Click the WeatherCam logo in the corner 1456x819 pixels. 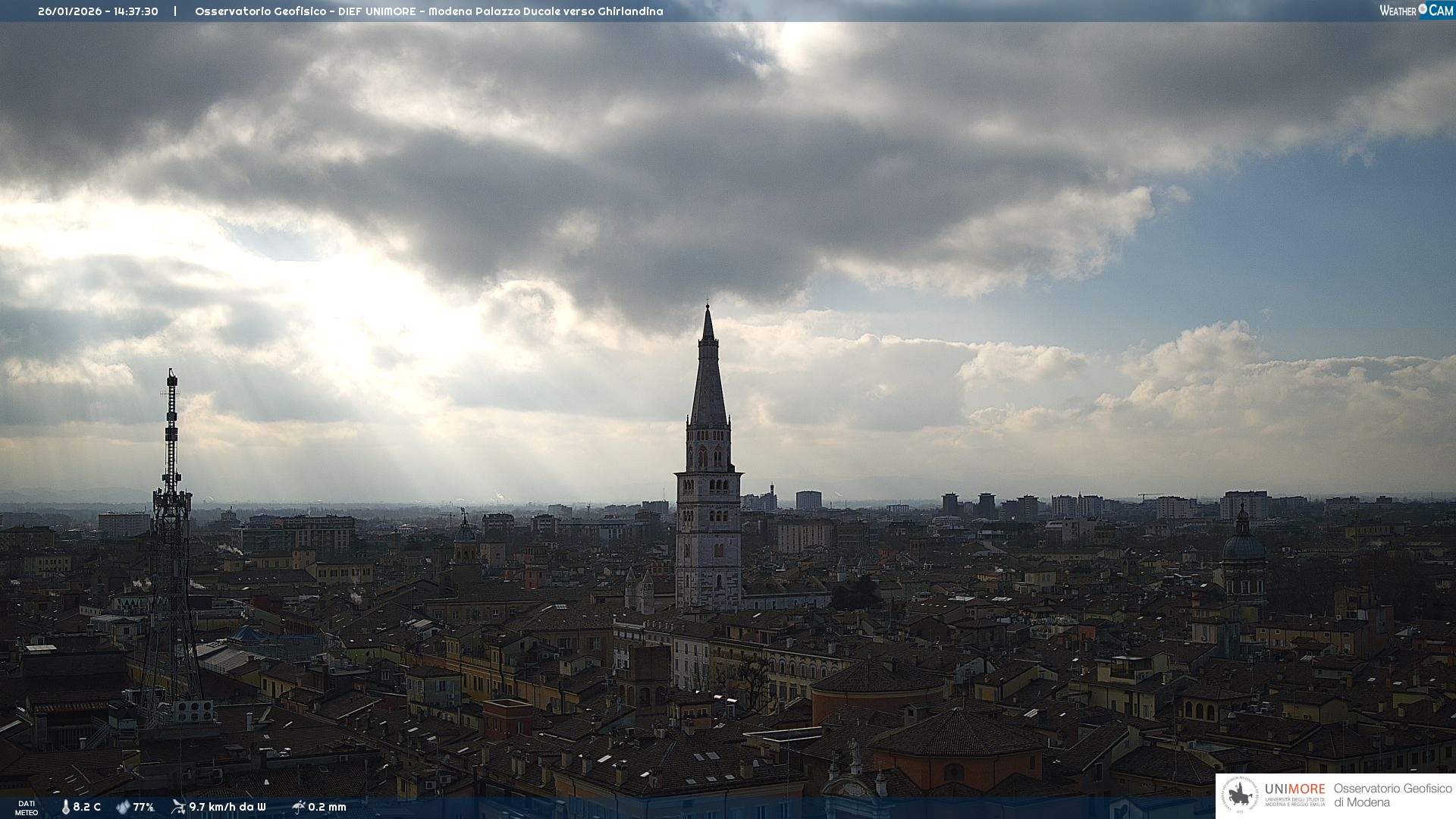coord(1416,11)
